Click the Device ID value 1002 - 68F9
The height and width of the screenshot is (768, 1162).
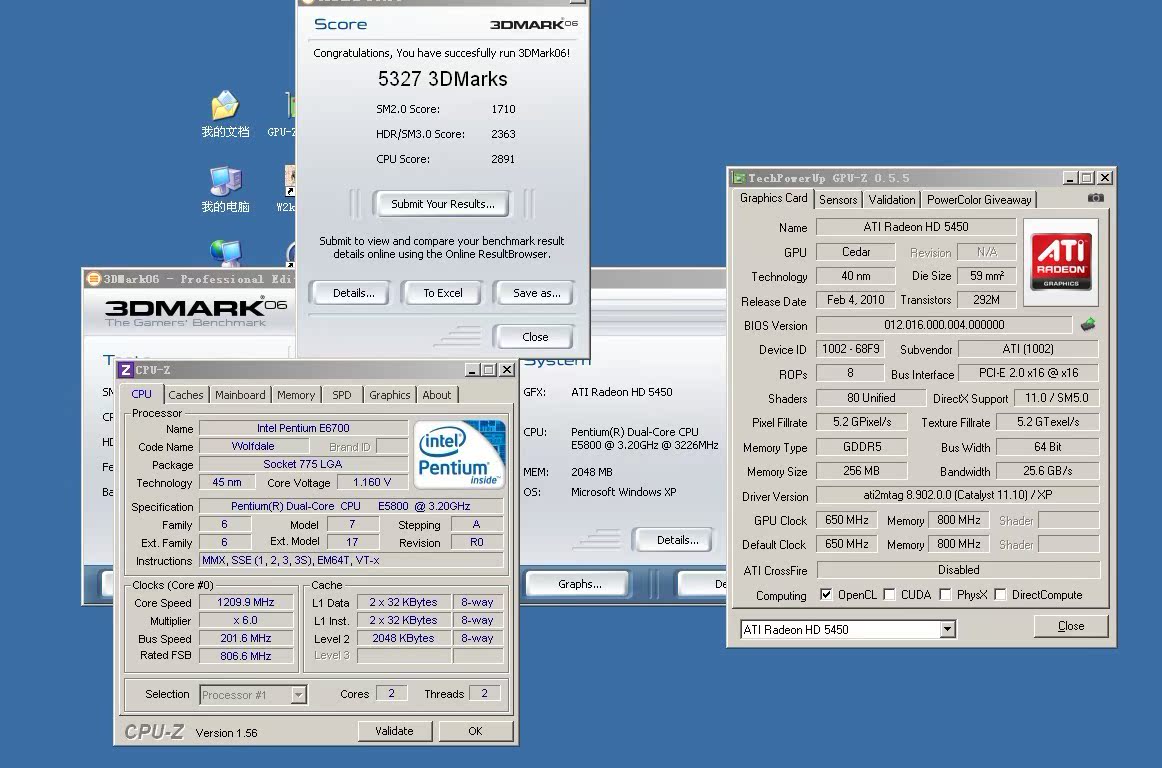point(850,348)
